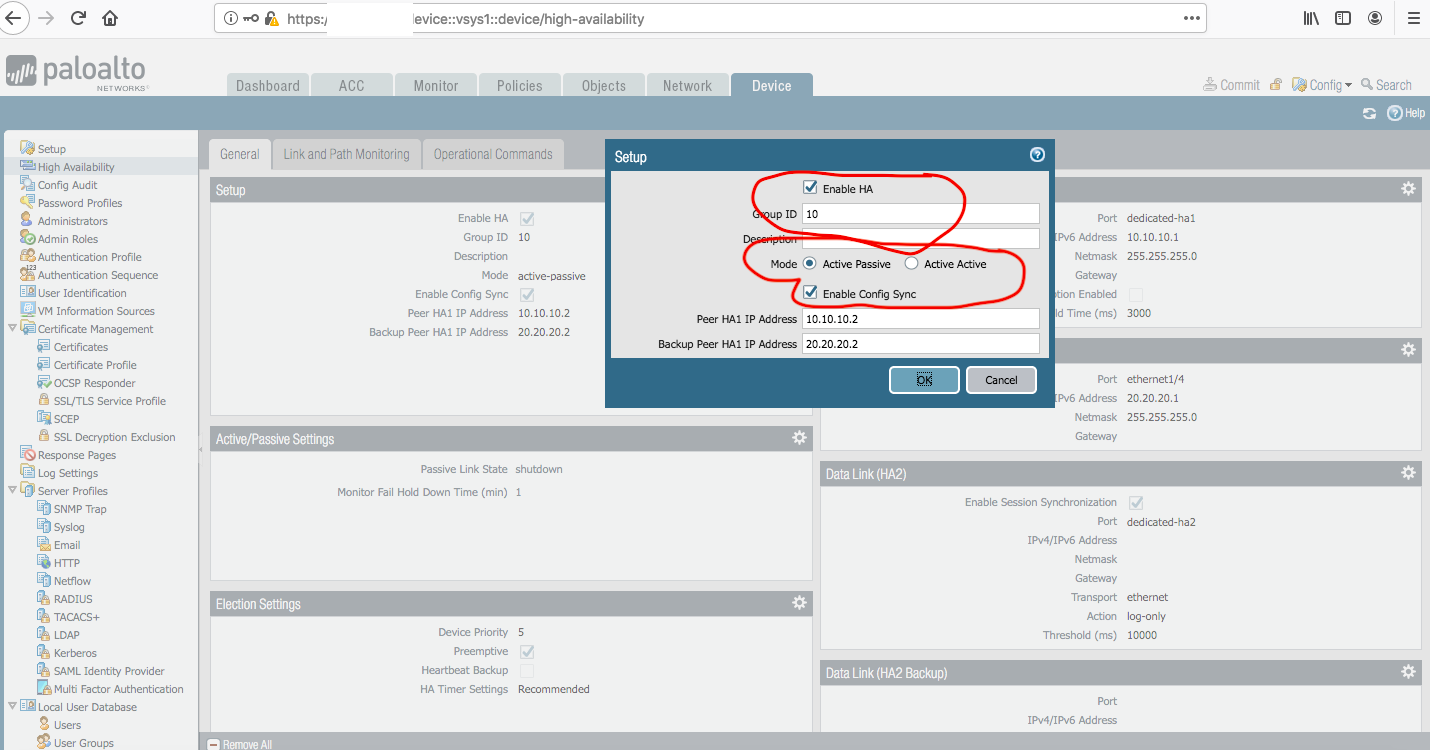Open gear settings for Election Settings panel
Screen dimensions: 1430x750
pos(799,603)
